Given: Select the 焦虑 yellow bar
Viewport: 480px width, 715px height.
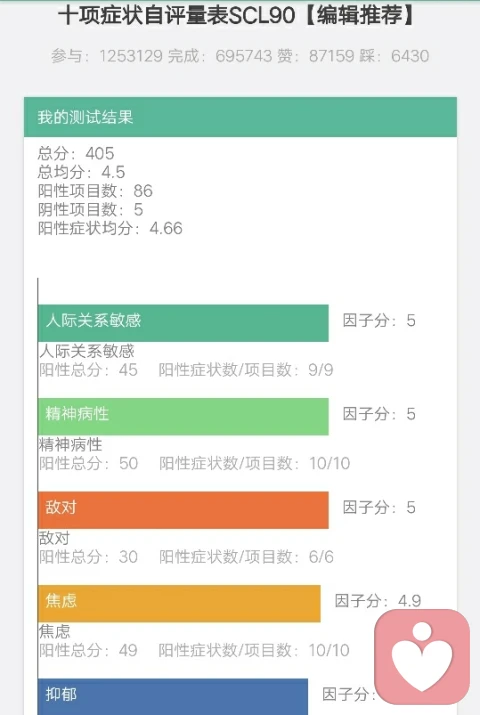Looking at the screenshot, I should pos(179,603).
